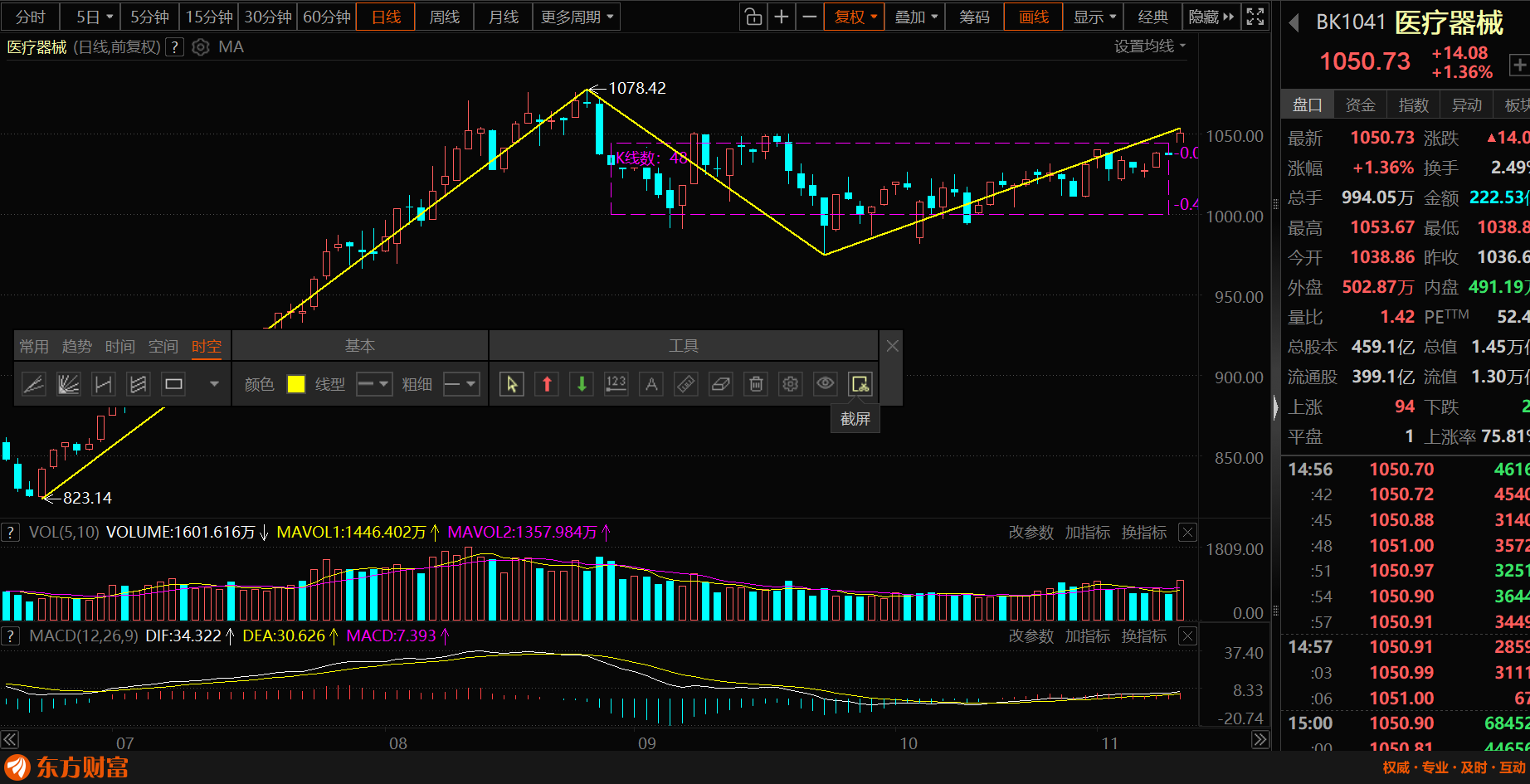Place a green down-arrow marker
Image resolution: width=1530 pixels, height=784 pixels.
coord(582,384)
